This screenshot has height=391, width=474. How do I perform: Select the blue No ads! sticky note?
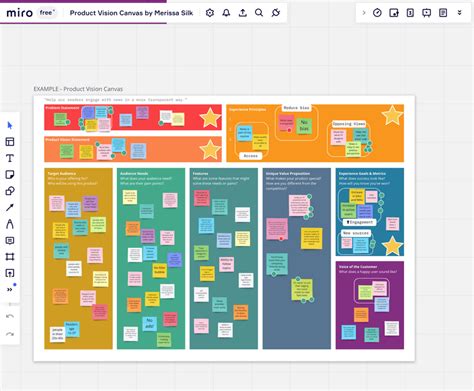(x=149, y=323)
